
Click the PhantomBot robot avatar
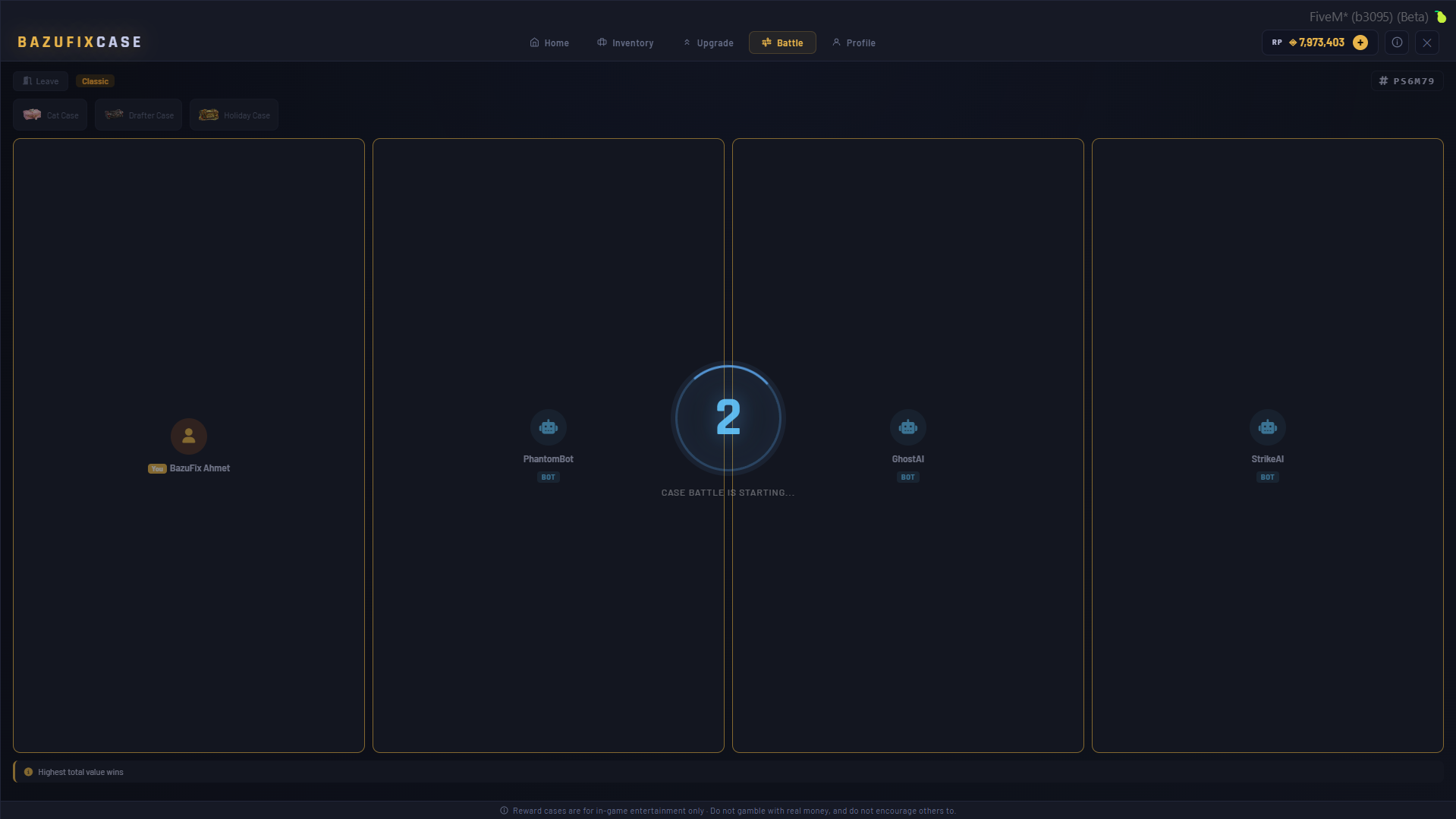tap(549, 427)
